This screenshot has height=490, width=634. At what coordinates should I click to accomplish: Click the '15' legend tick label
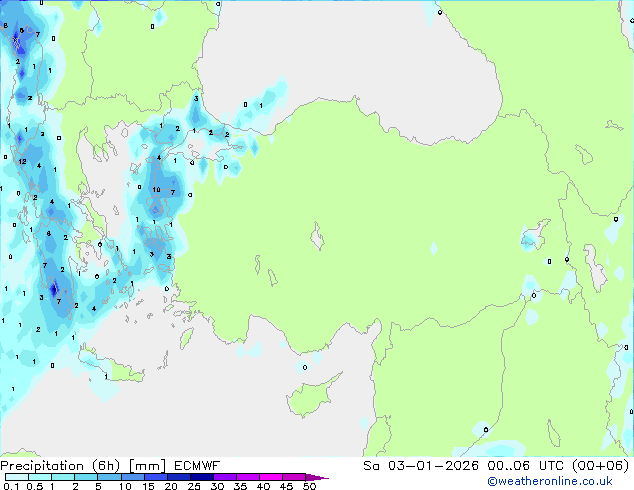[x=148, y=486]
